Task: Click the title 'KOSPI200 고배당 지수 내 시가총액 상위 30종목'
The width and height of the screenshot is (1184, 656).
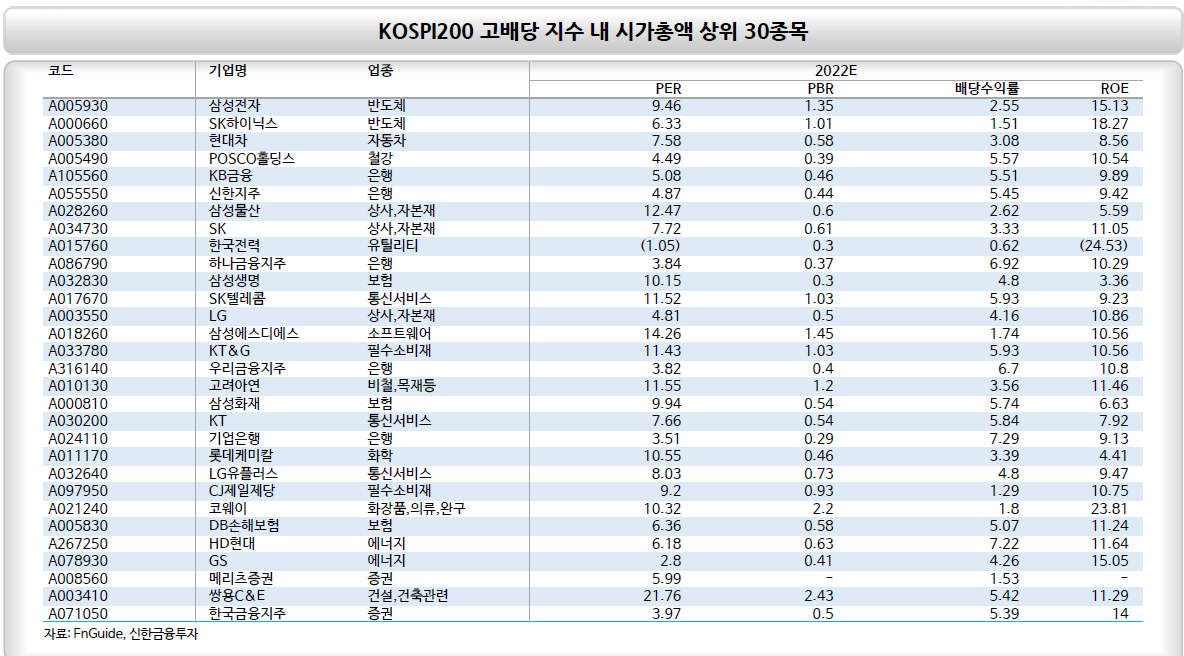Action: point(593,31)
